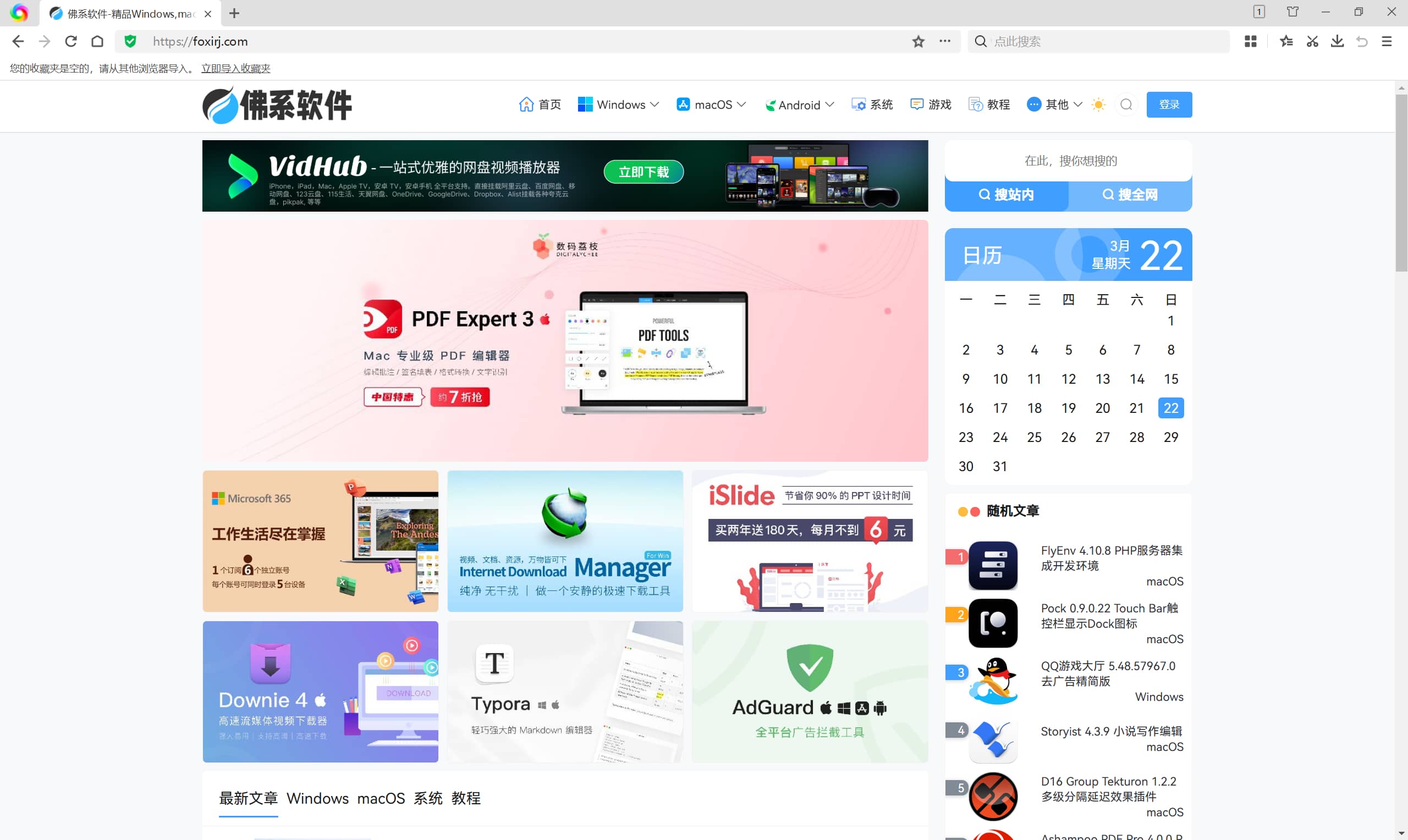
Task: Click the 登录 login button
Action: coord(1169,104)
